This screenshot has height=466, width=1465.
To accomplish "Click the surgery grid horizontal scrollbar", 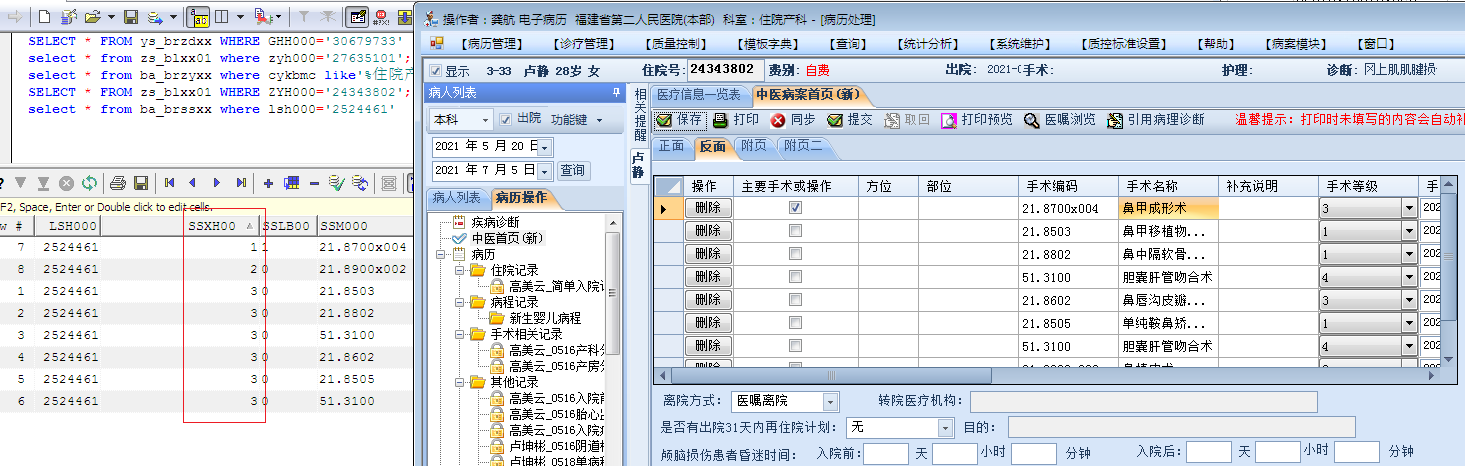I will (1048, 376).
